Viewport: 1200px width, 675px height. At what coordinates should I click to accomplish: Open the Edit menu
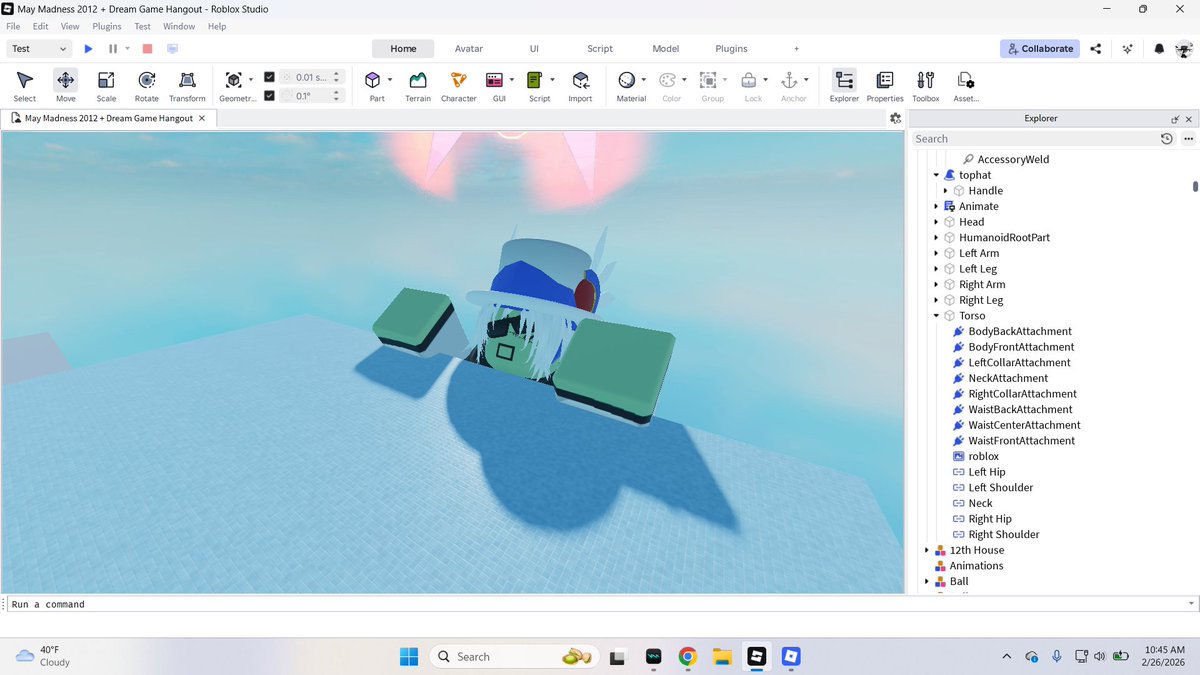41,27
